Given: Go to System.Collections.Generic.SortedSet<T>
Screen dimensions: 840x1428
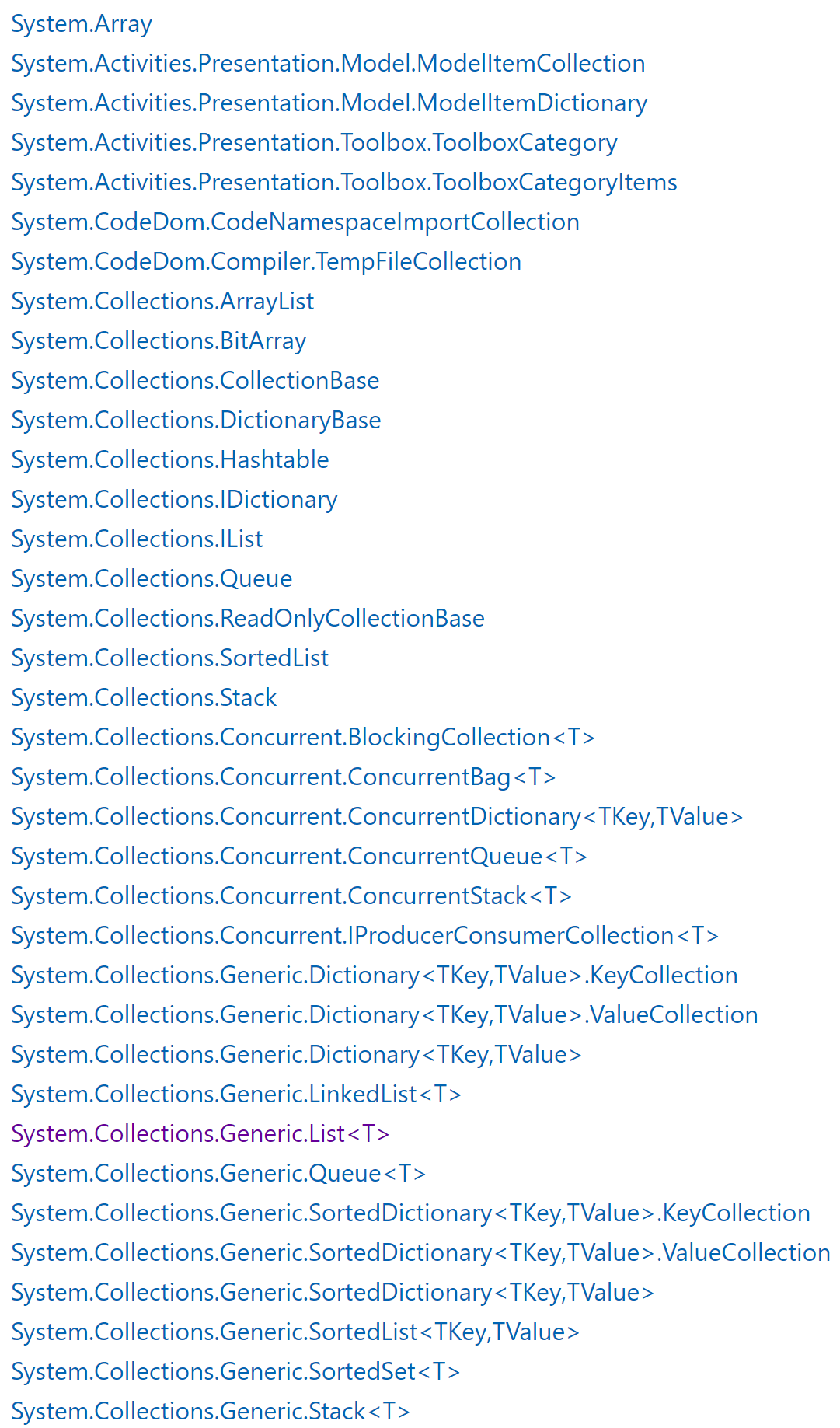Looking at the screenshot, I should tap(235, 1372).
